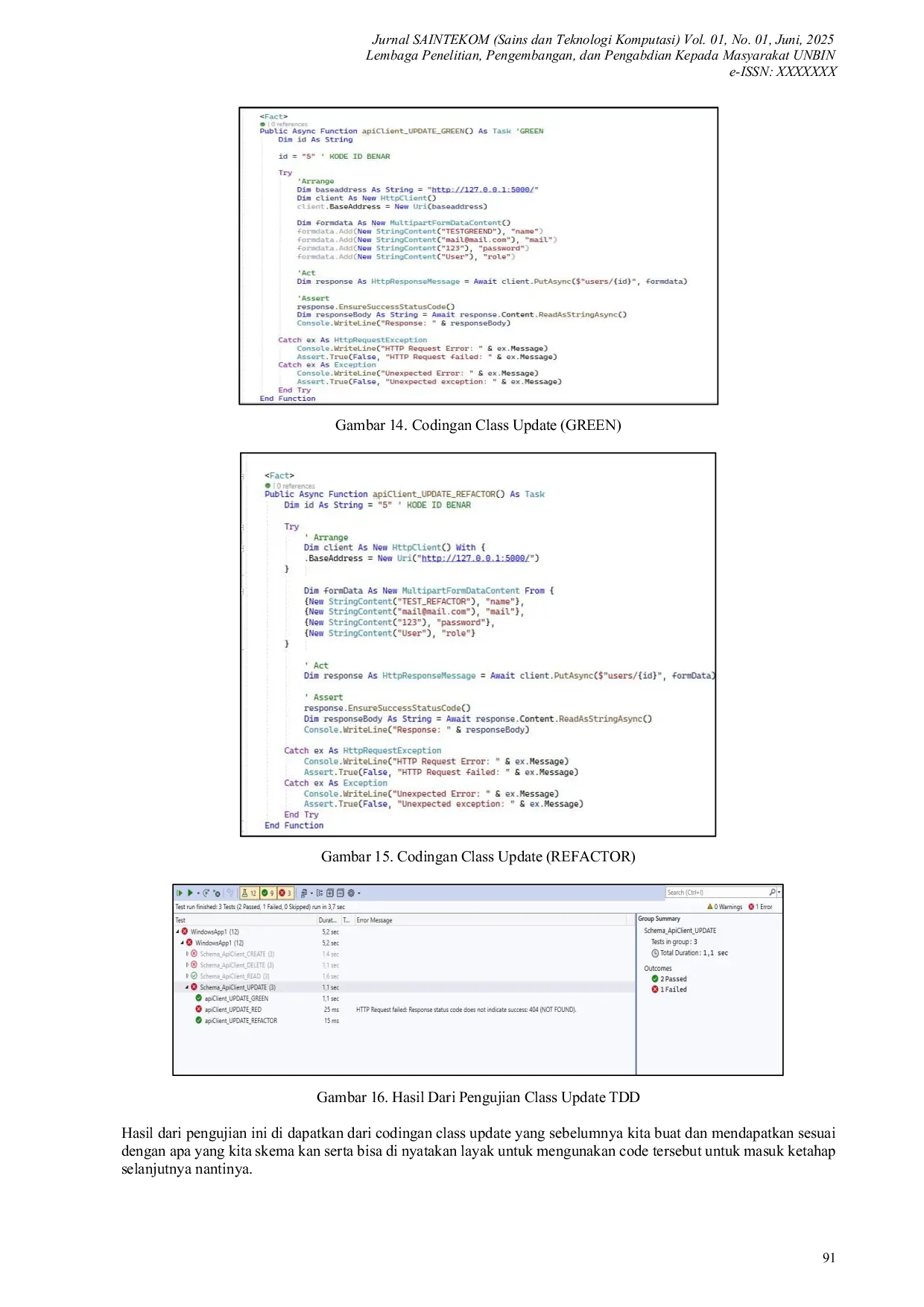The height and width of the screenshot is (1307, 924).
Task: Expand the Schema_ApiClient_READ (3) node
Action: pos(187,976)
